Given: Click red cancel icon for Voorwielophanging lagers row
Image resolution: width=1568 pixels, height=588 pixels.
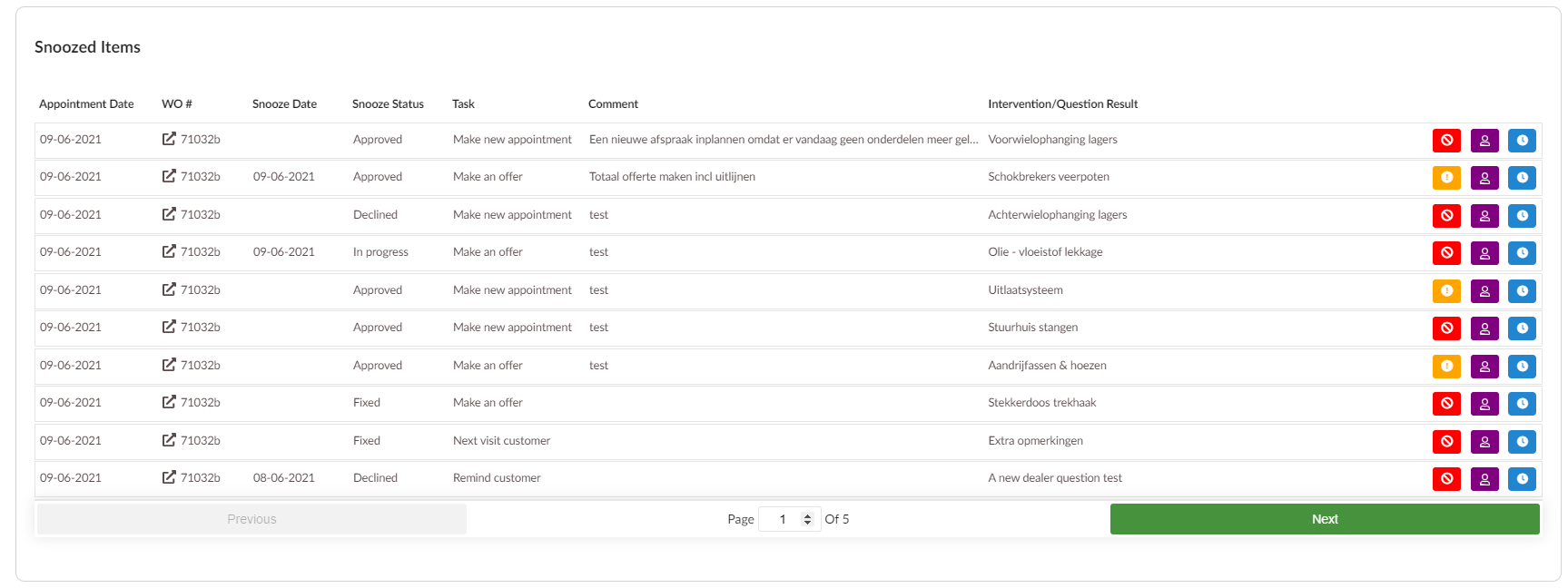Looking at the screenshot, I should click(x=1446, y=141).
